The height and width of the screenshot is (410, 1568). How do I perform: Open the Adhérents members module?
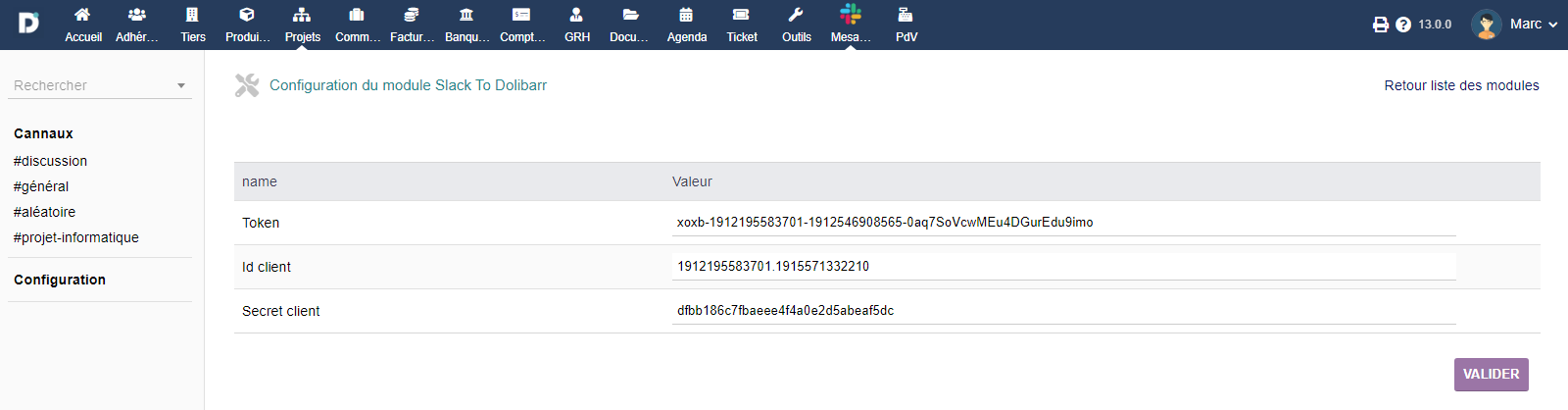coord(137,25)
